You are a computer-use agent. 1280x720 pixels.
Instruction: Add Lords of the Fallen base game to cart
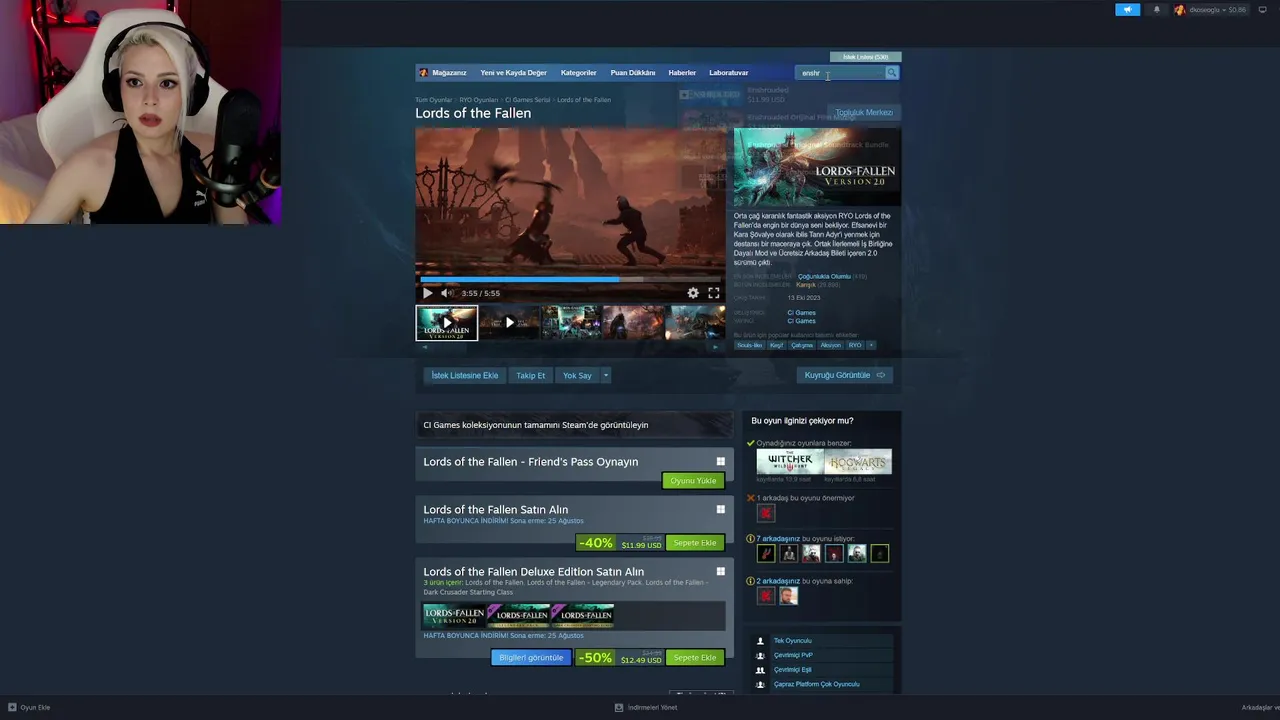pos(695,543)
